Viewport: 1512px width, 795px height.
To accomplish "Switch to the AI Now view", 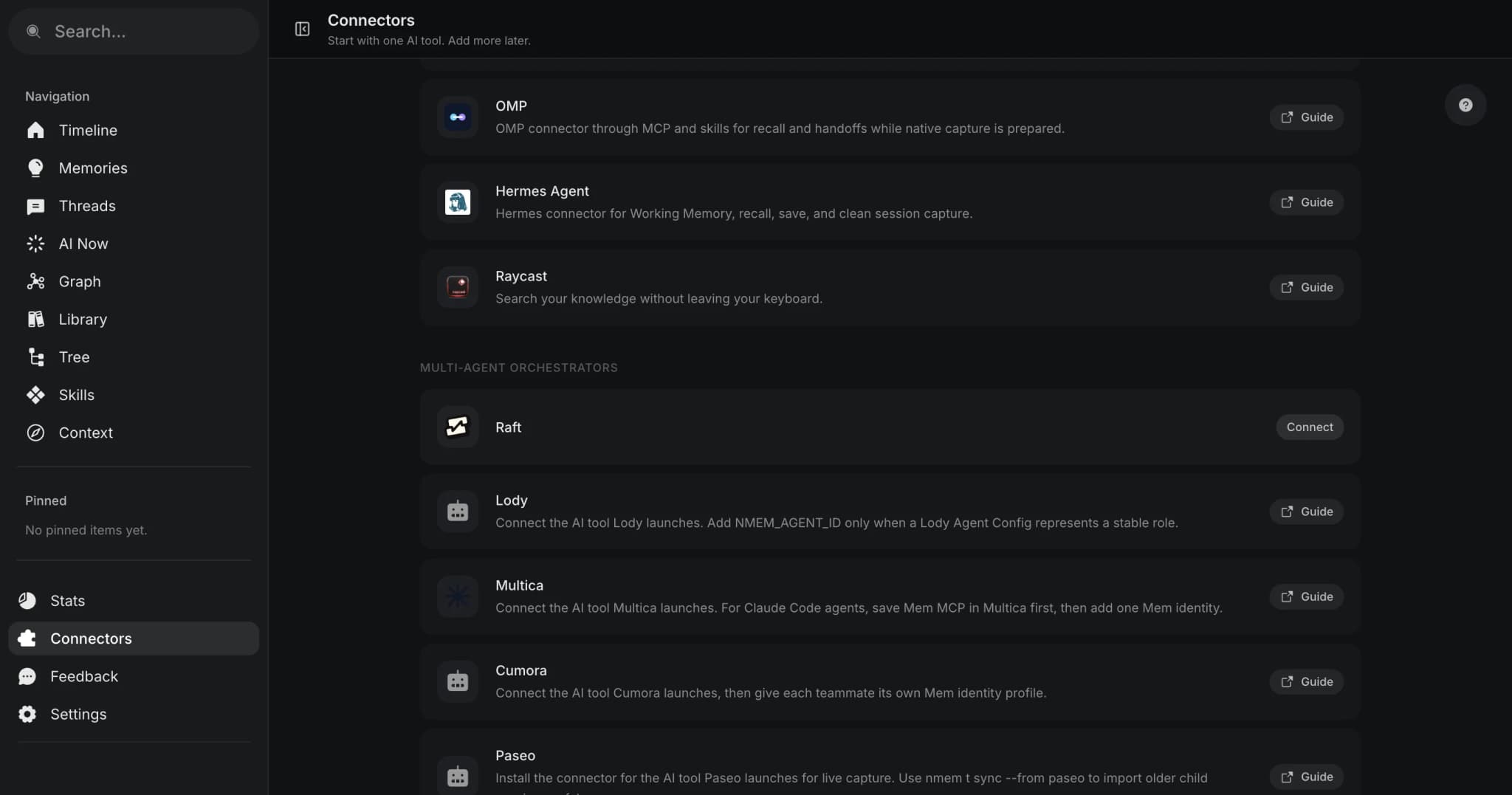I will point(134,244).
